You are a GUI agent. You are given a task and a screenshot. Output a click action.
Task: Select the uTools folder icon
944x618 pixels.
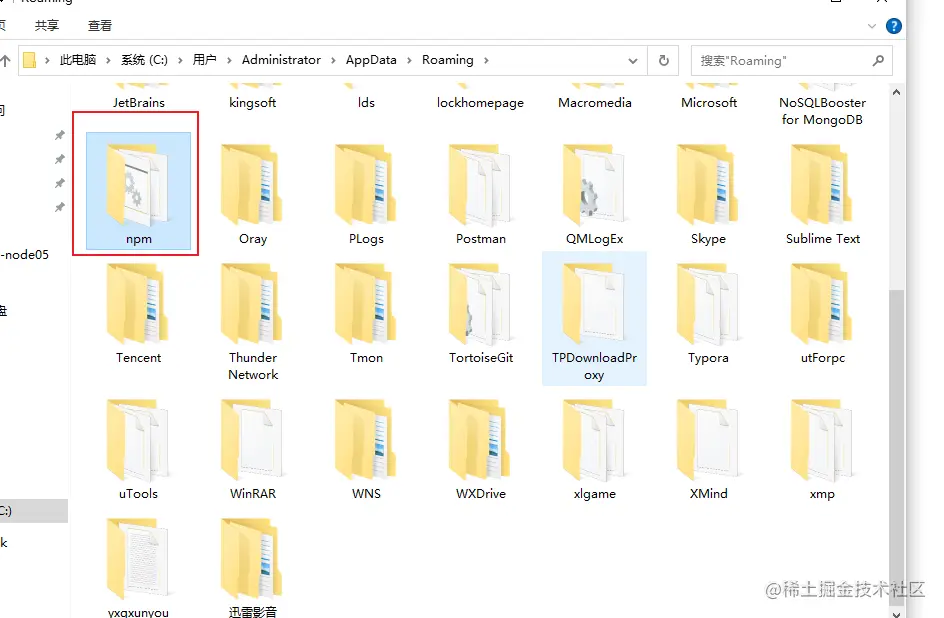click(x=138, y=440)
